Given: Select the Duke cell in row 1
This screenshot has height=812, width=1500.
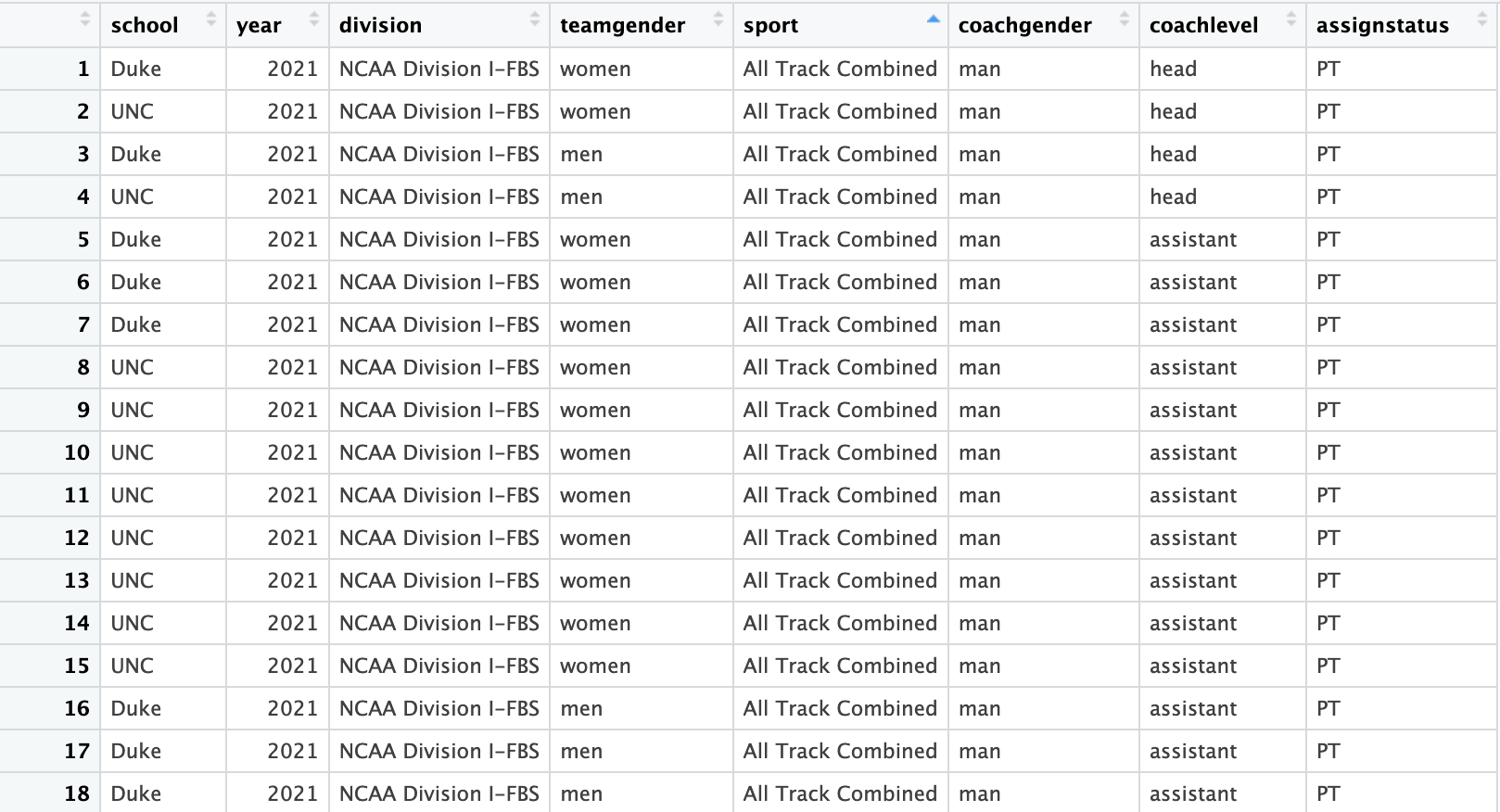Looking at the screenshot, I should point(136,70).
